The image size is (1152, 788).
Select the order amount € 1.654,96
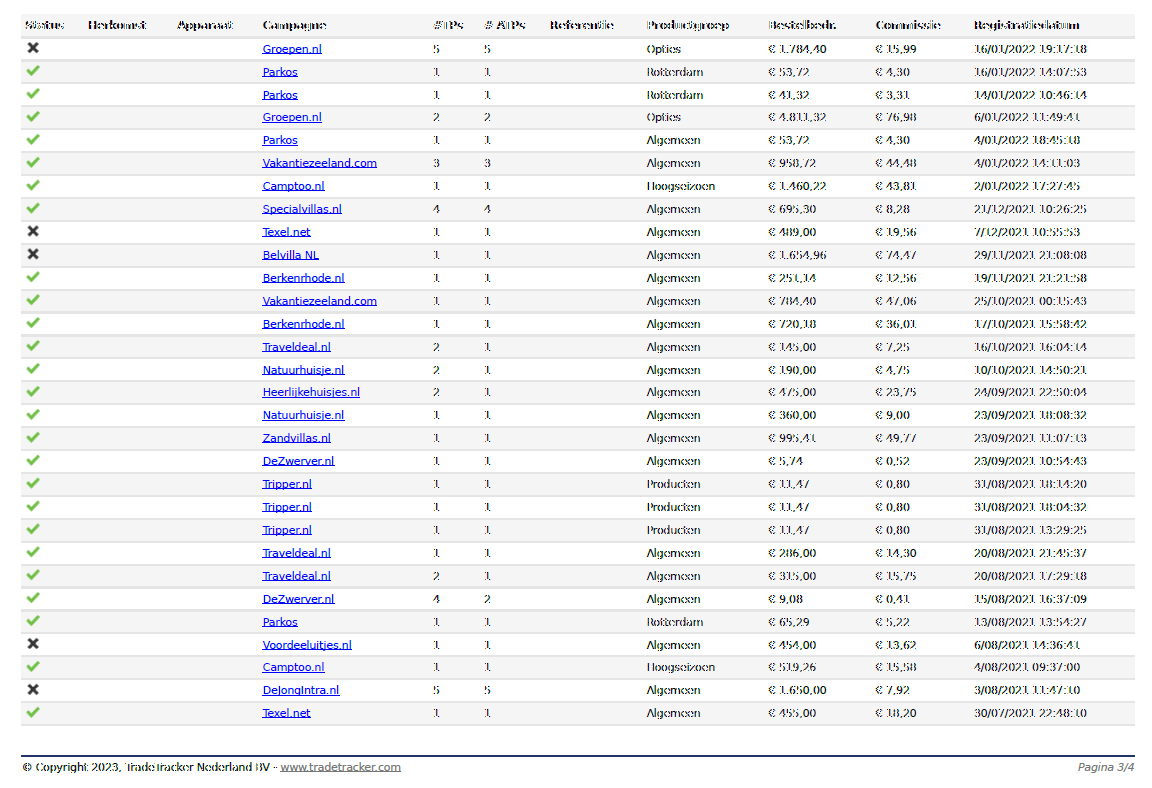[797, 255]
